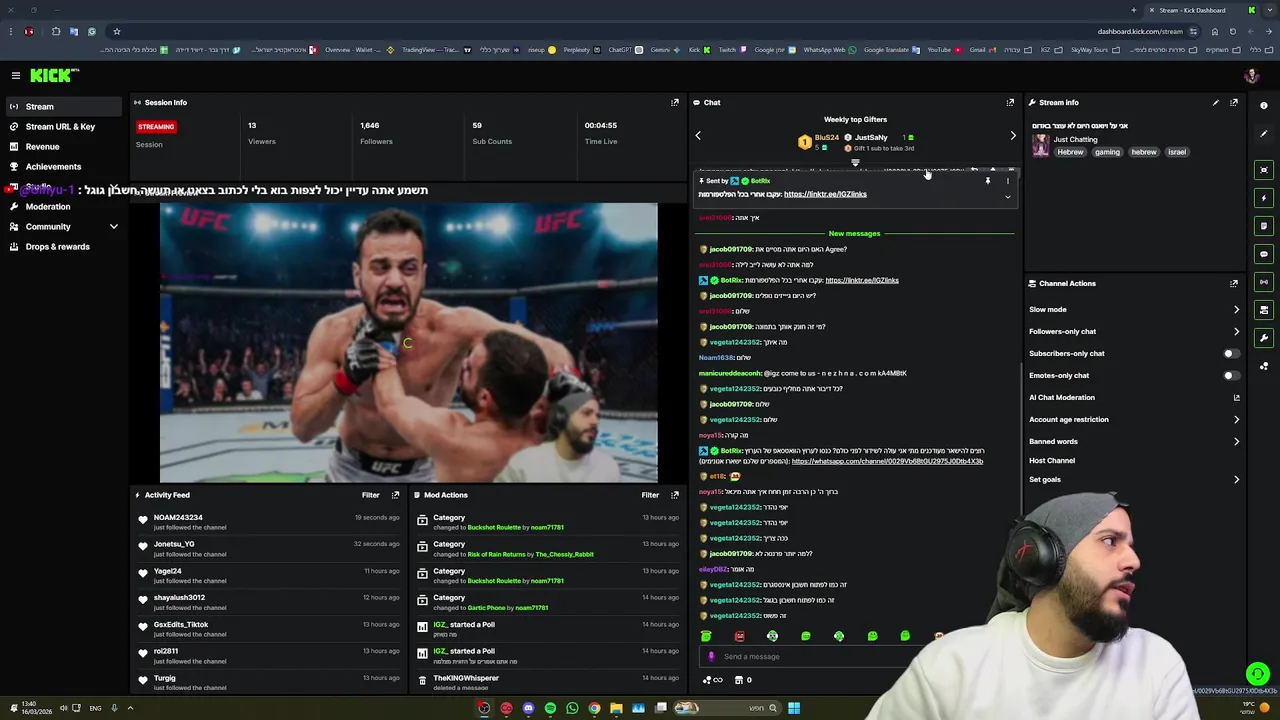
Task: Click the Hebrew stream tag
Action: (1071, 152)
